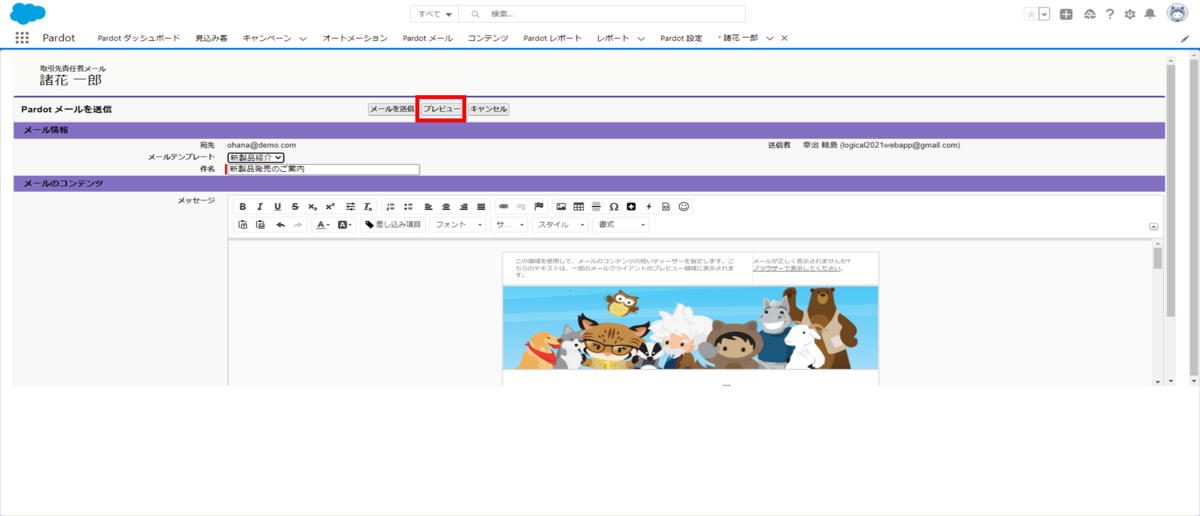Open the user profile avatar
The width and height of the screenshot is (1200, 516).
pos(1176,14)
